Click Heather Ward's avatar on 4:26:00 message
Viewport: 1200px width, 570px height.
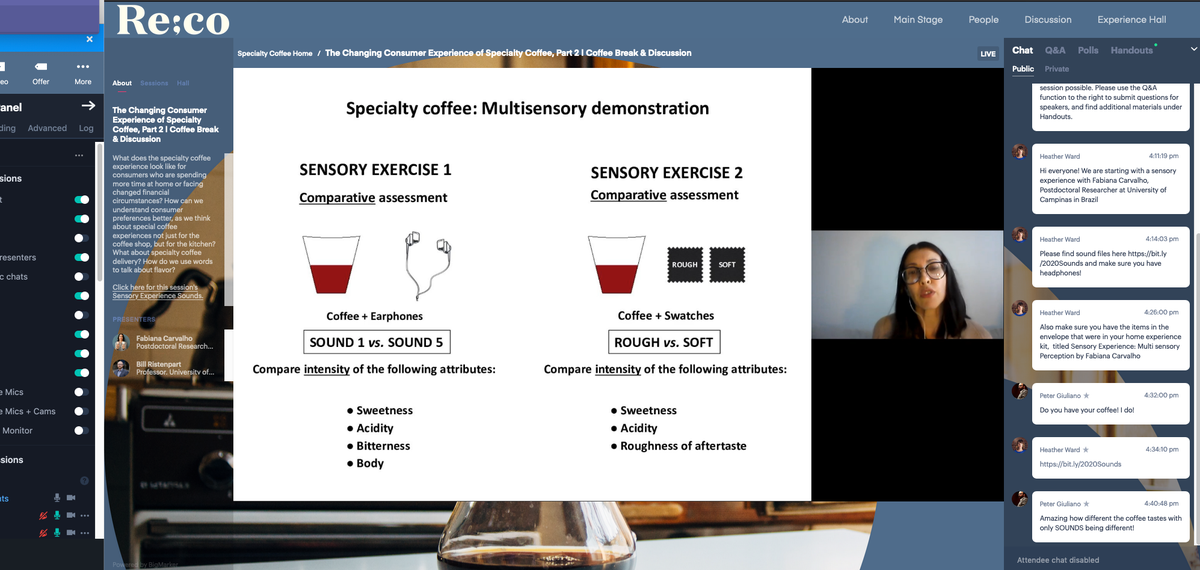click(1020, 308)
